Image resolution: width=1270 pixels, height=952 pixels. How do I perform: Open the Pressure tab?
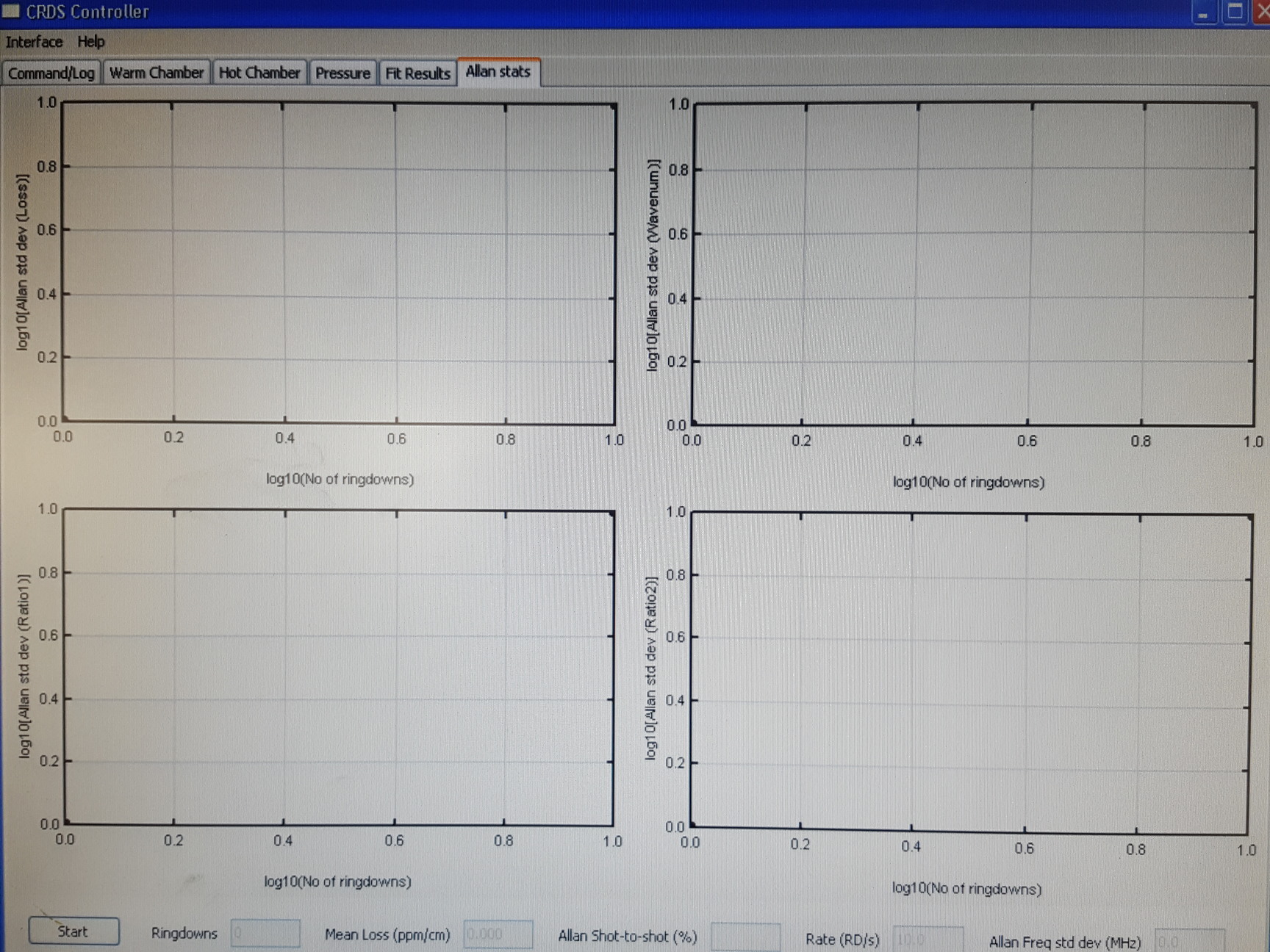(x=342, y=73)
